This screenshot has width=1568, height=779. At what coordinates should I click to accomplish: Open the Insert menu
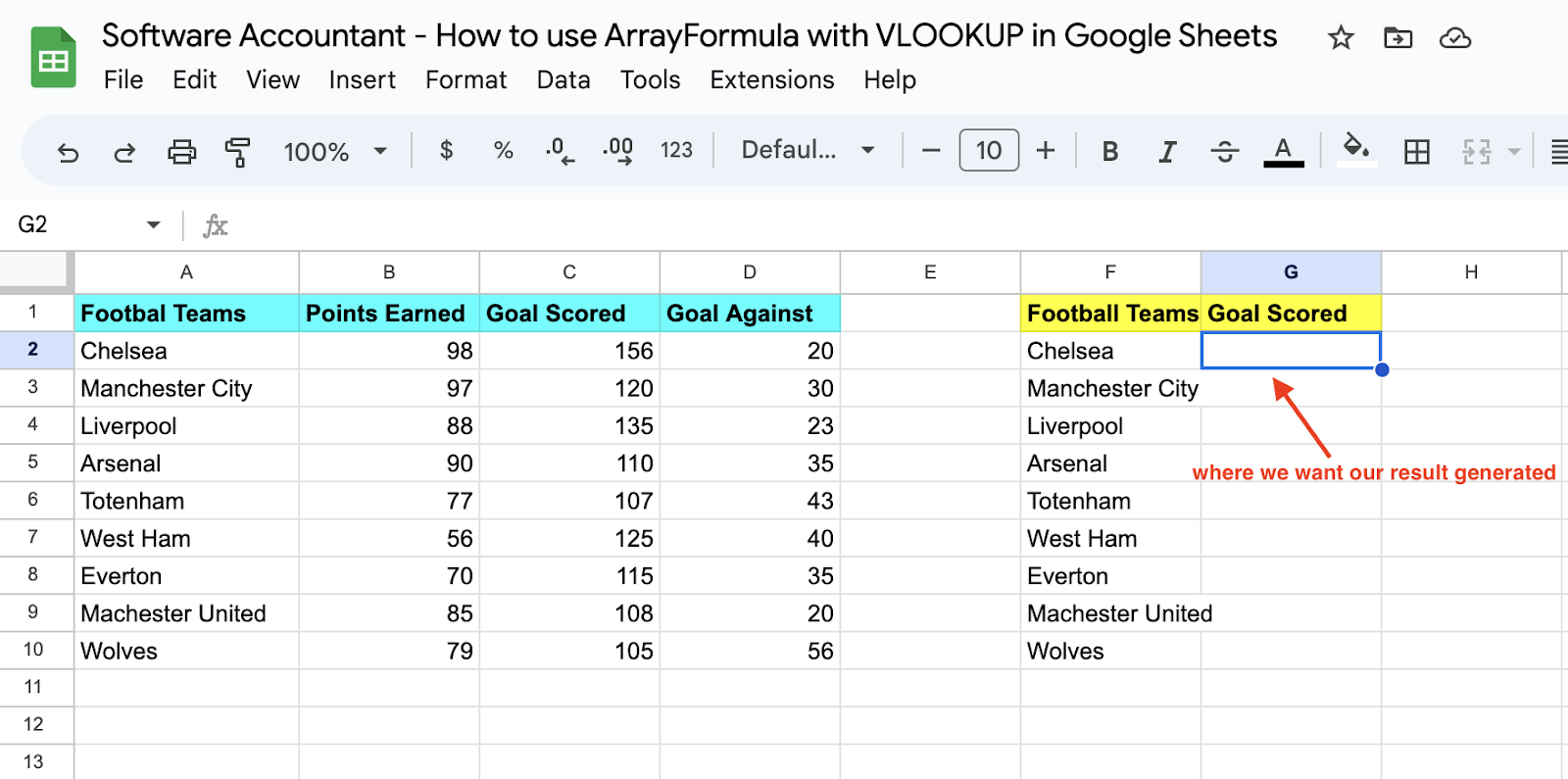pos(362,80)
